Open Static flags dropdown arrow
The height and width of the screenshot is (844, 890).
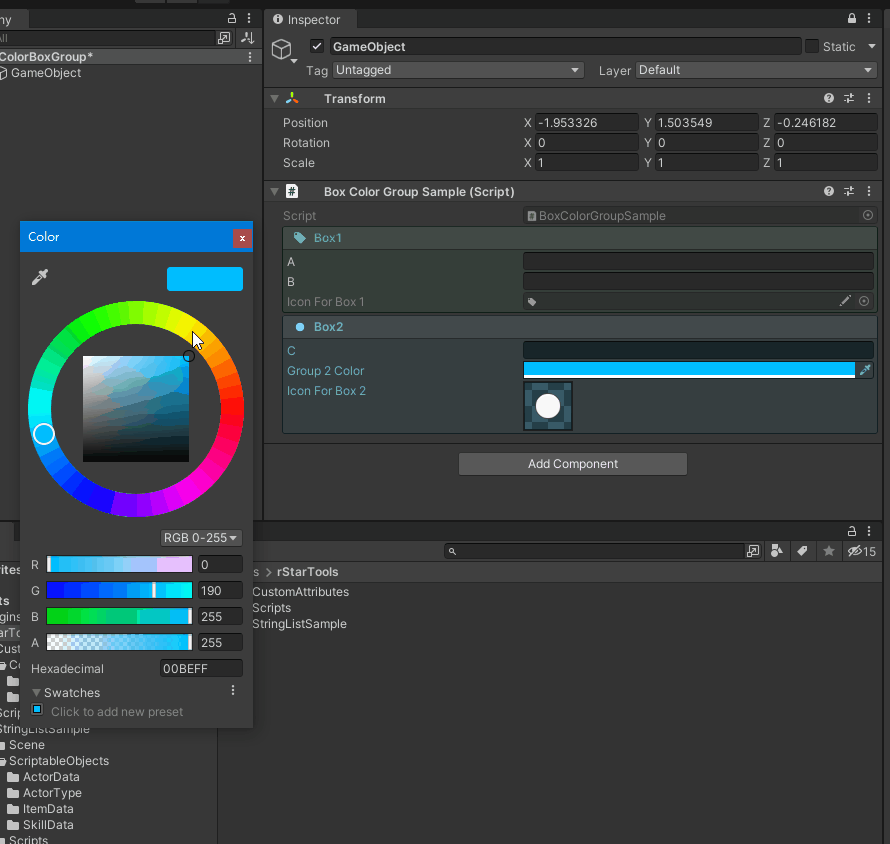click(x=872, y=46)
